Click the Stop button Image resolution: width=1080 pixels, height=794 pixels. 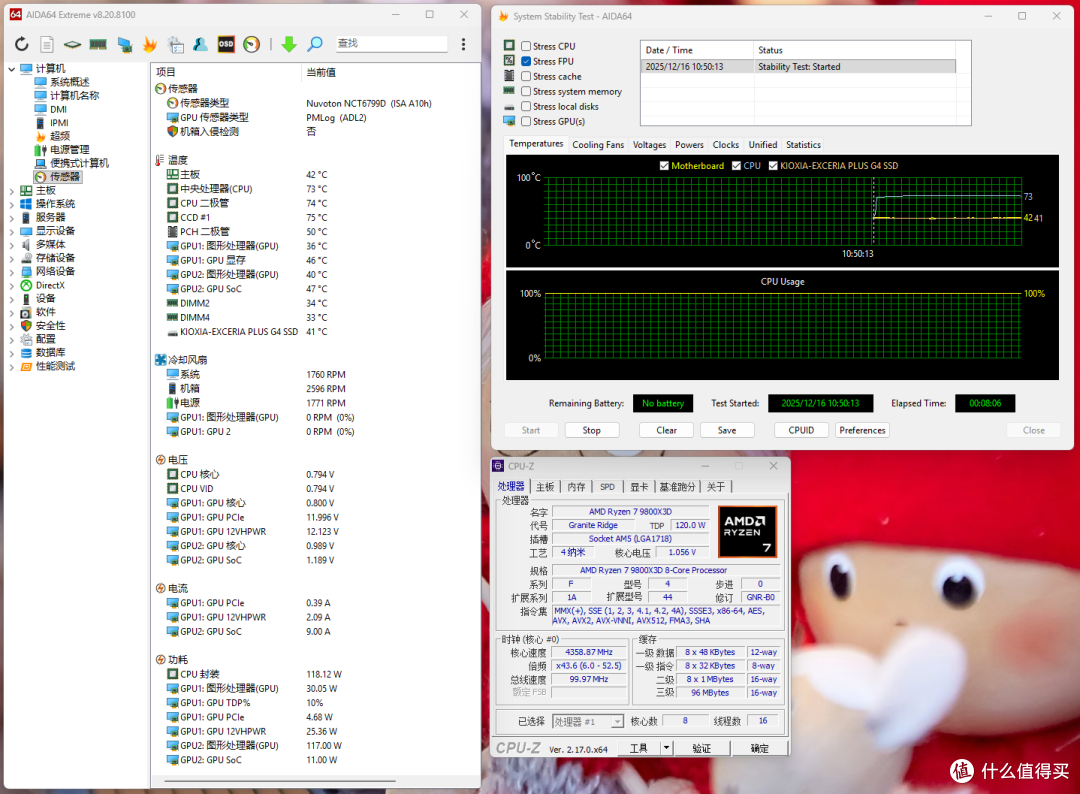pos(592,430)
